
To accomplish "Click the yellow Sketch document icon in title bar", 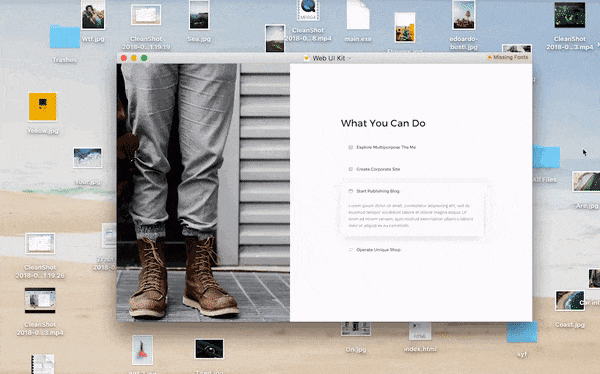I will [307, 58].
